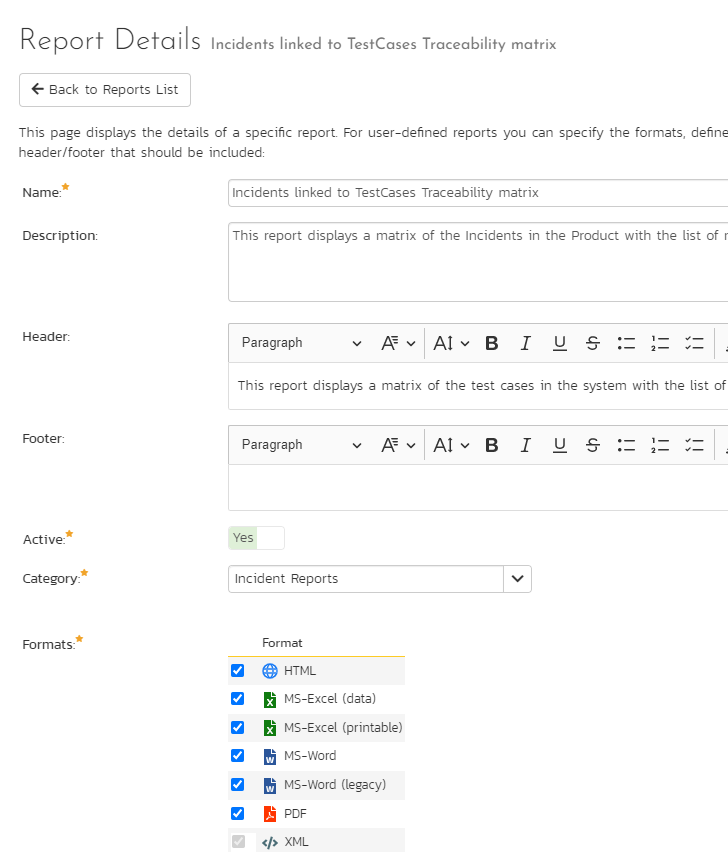Open Paragraph style dropdown in Header editor
728x852 pixels.
tap(301, 343)
